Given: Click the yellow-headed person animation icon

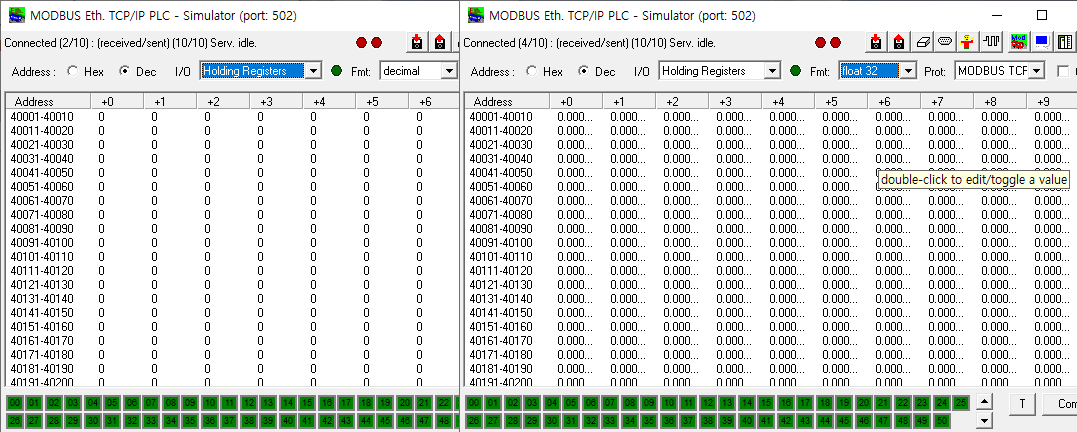Looking at the screenshot, I should [x=968, y=43].
